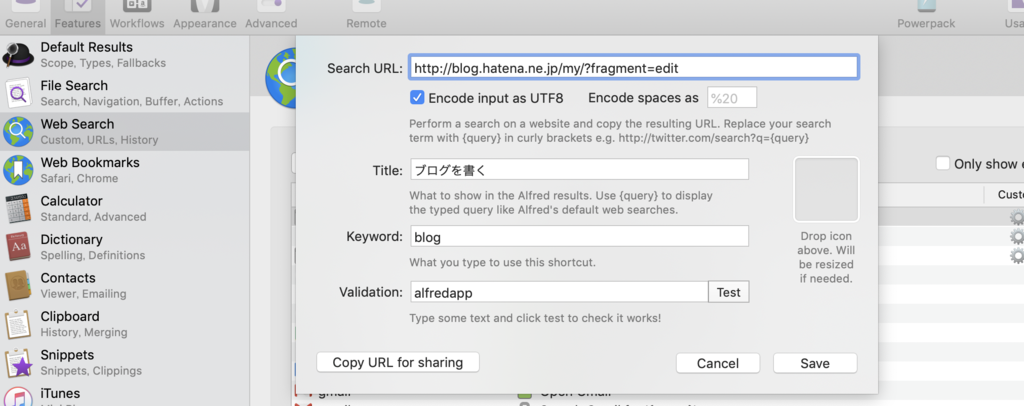Open the Powerpack tab
The height and width of the screenshot is (406, 1024).
coord(926,16)
